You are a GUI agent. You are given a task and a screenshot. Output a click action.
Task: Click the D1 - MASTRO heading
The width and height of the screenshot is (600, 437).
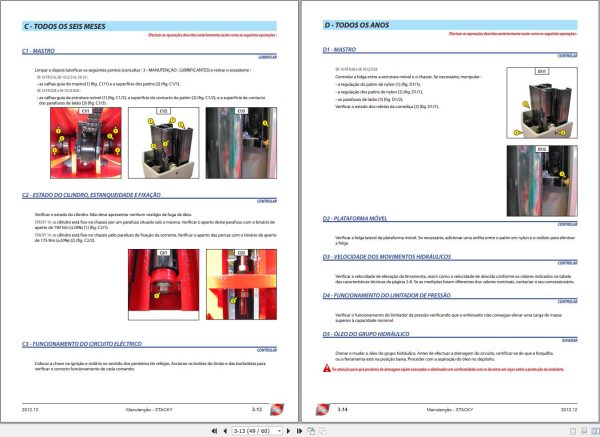pos(339,49)
